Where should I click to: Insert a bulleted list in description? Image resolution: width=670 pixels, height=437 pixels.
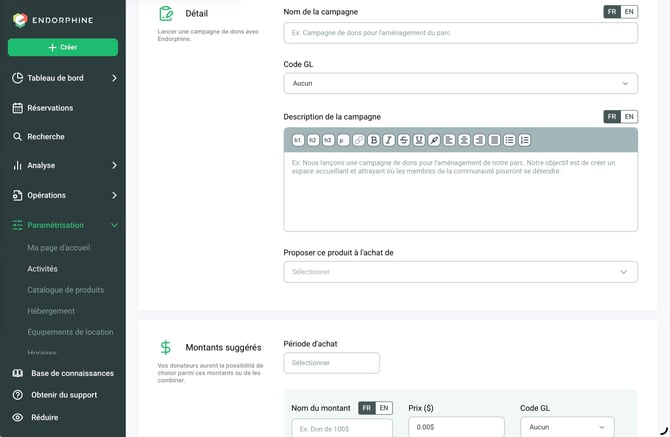509,140
